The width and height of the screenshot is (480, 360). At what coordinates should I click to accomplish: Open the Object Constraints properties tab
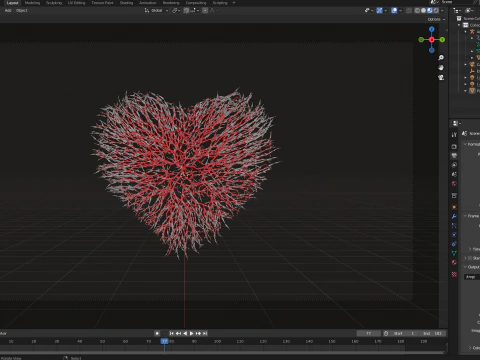[454, 244]
